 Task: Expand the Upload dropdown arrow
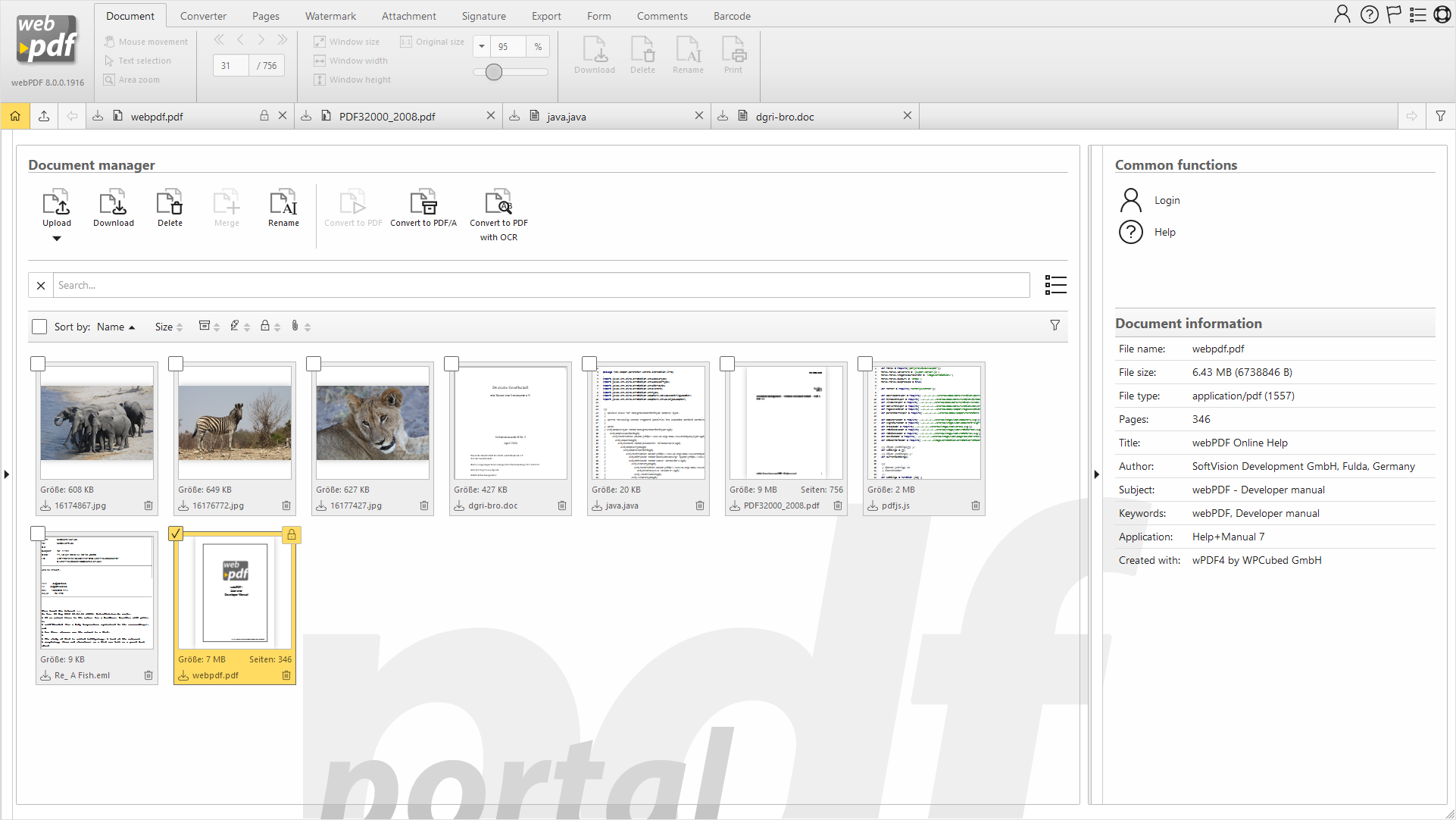56,239
